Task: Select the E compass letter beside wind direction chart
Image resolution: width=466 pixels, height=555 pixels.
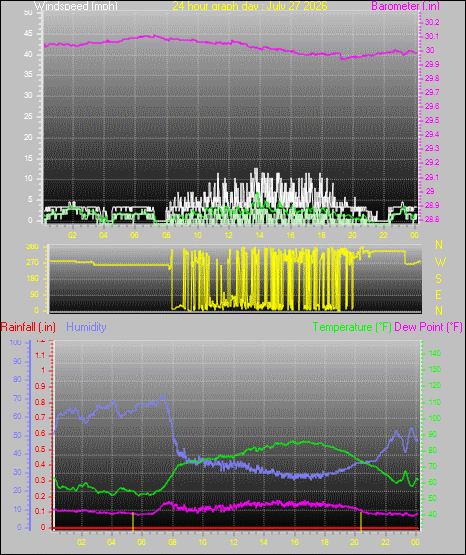Action: coord(438,294)
